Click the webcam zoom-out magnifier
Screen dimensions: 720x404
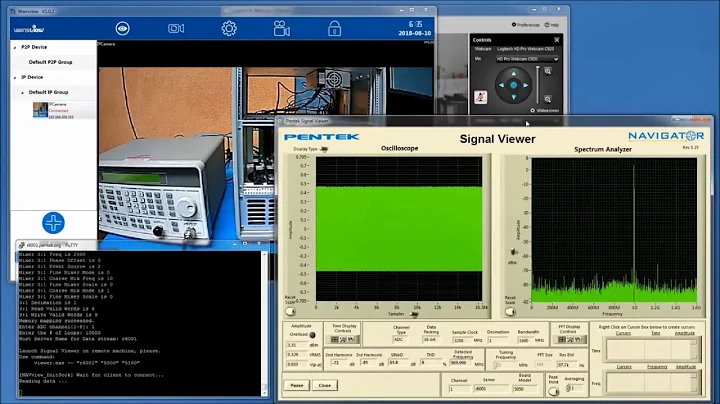point(548,99)
